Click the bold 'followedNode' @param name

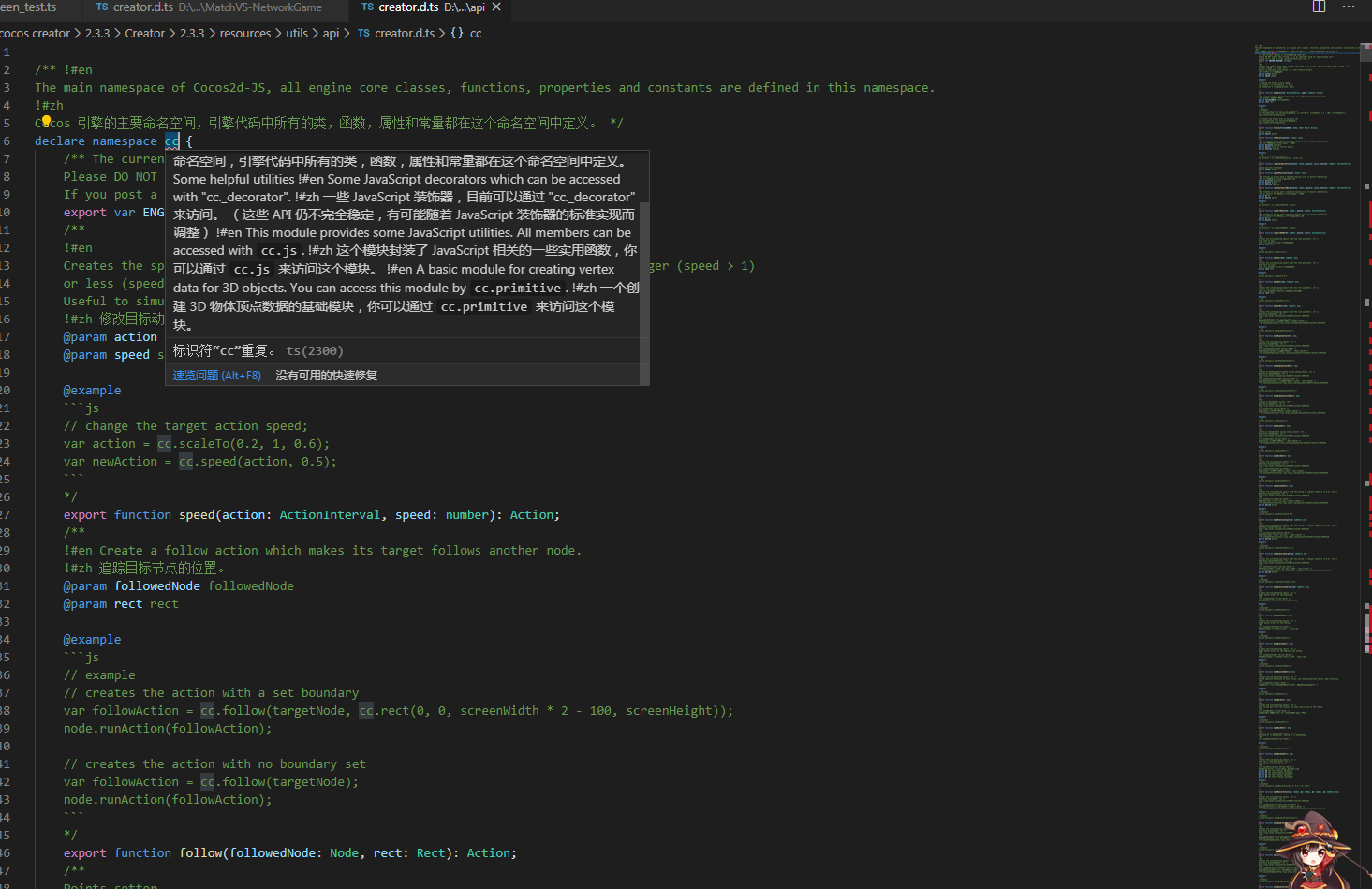[x=157, y=585]
